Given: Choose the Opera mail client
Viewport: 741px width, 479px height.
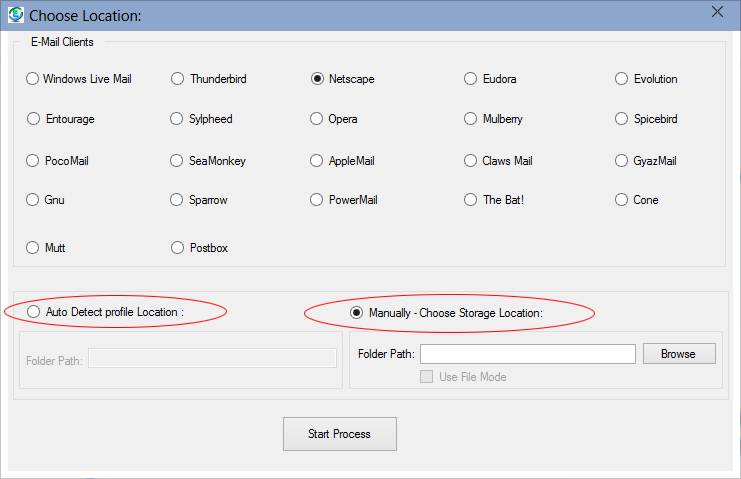Looking at the screenshot, I should (x=318, y=119).
